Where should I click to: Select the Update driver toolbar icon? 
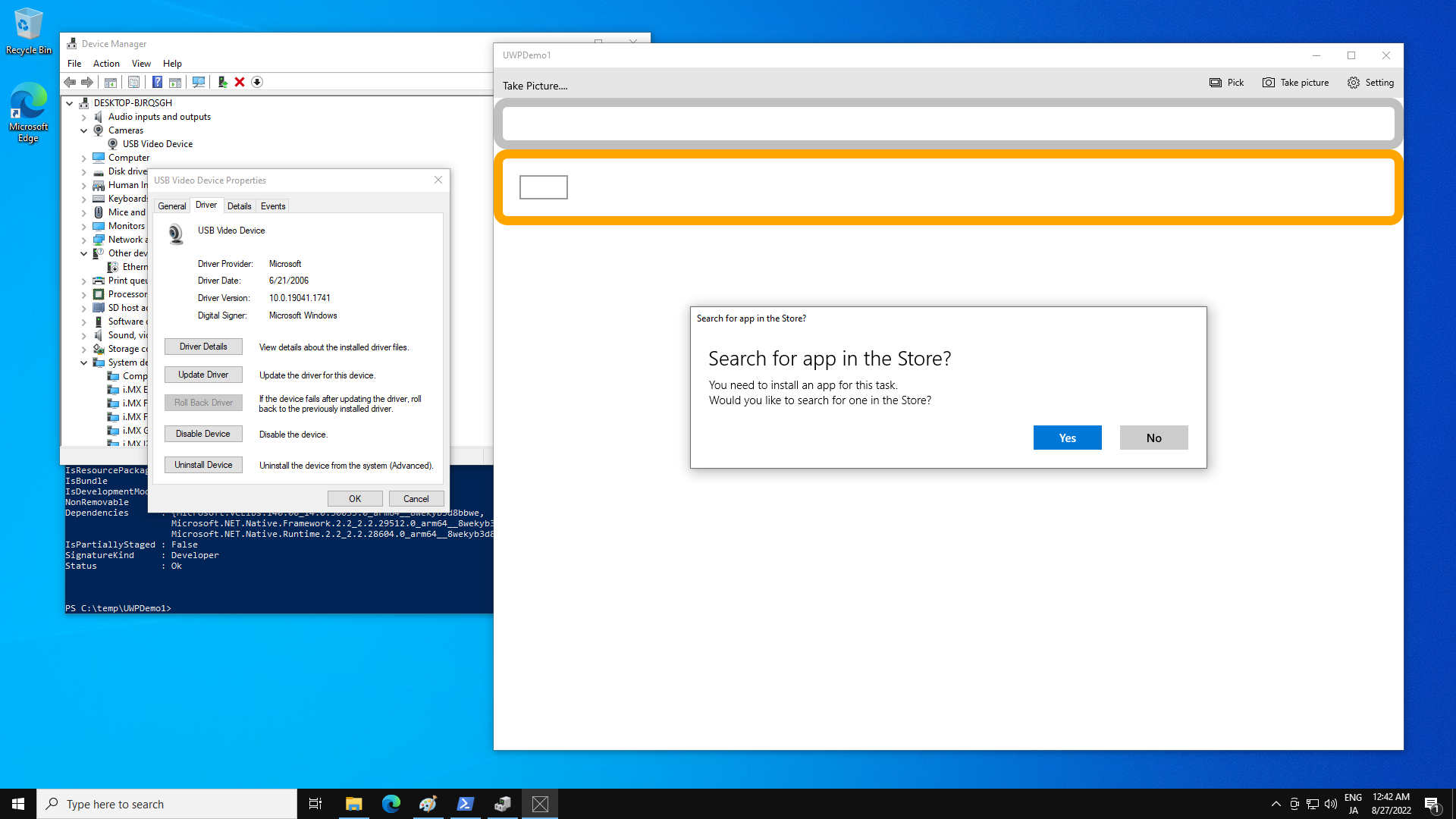tap(223, 82)
